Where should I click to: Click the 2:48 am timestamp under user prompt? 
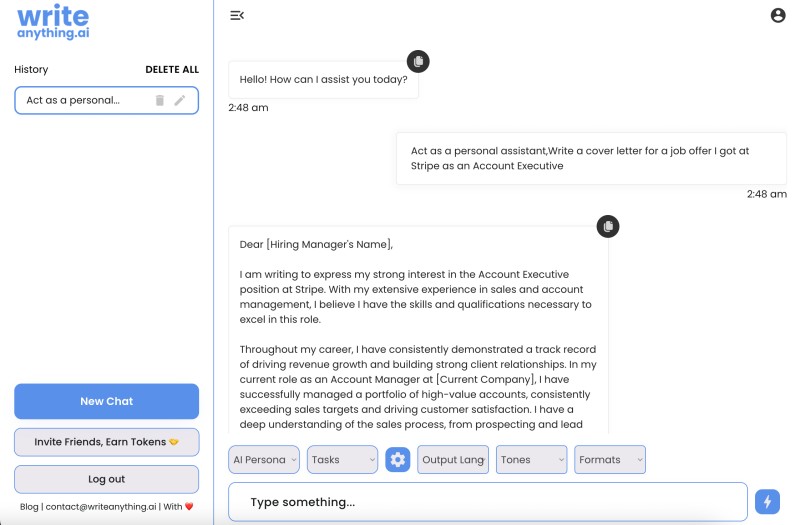coord(767,194)
